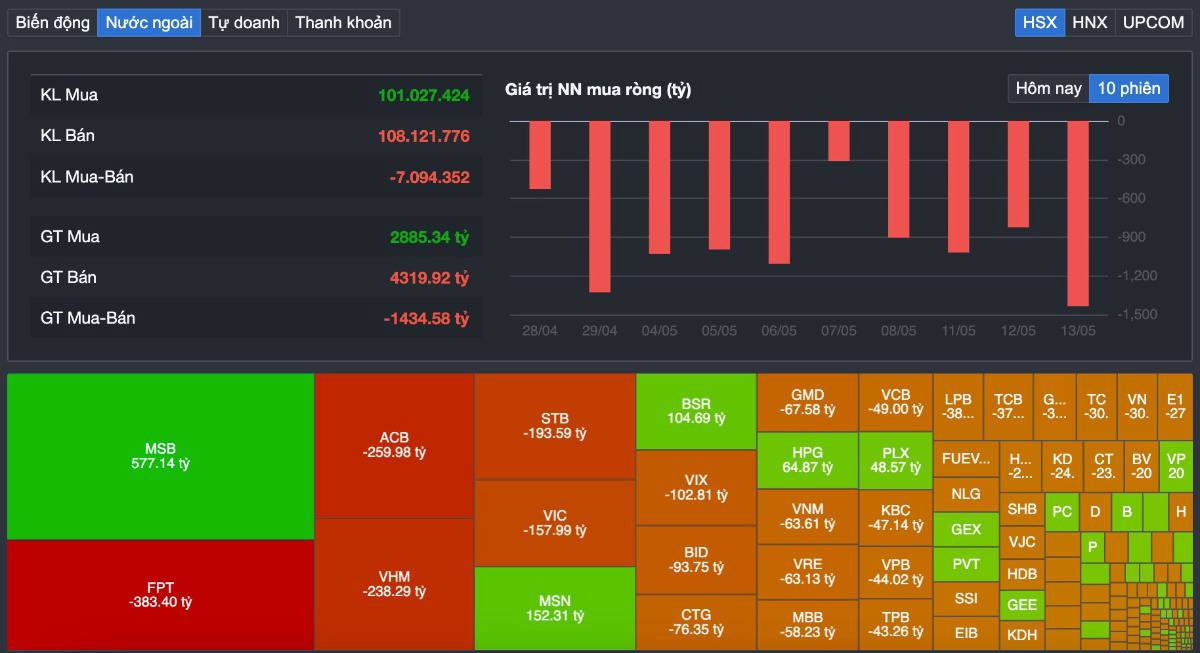Open the BSR green tile

(x=696, y=412)
